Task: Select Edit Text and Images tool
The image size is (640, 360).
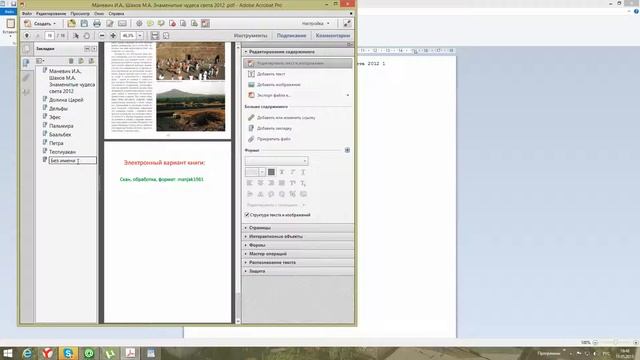Action: click(298, 63)
